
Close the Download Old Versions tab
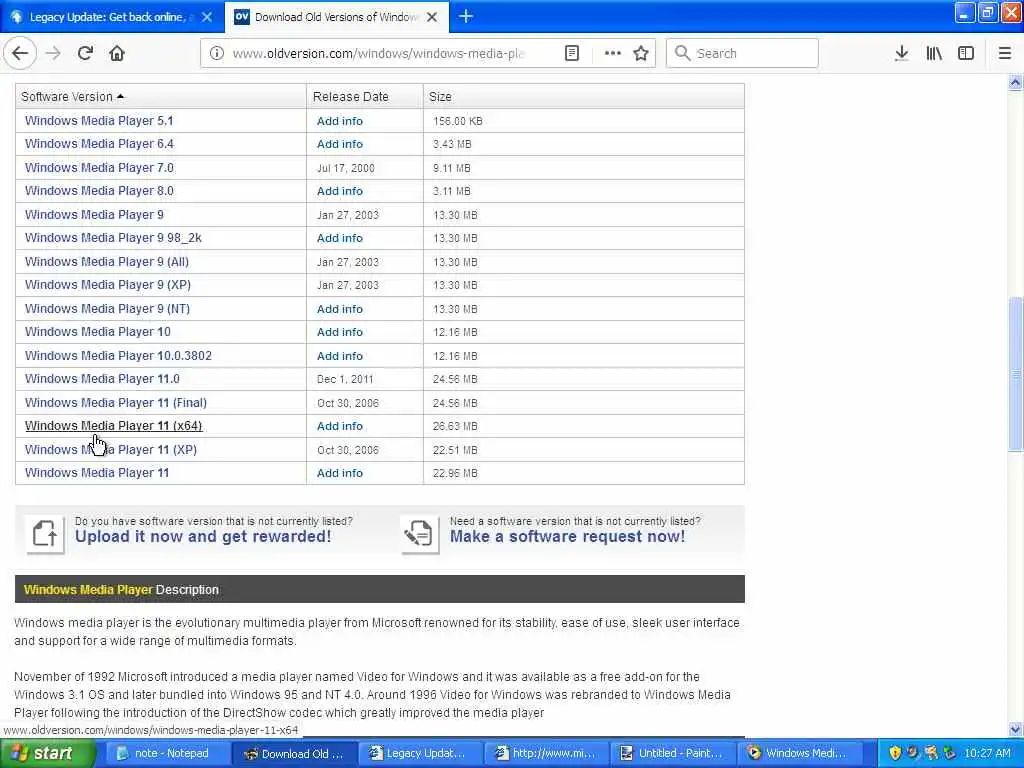click(432, 17)
